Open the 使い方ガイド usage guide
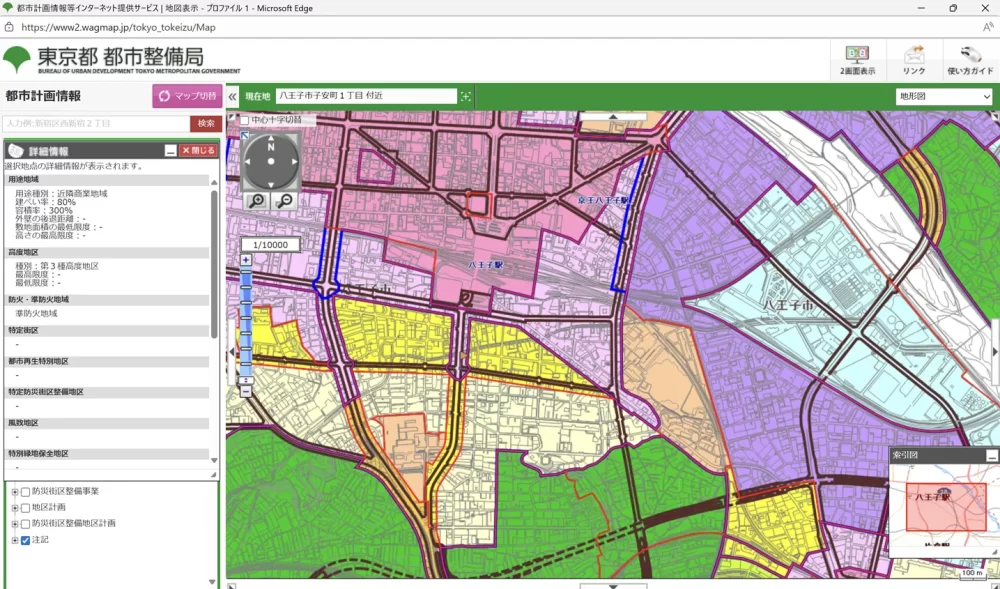 969,60
